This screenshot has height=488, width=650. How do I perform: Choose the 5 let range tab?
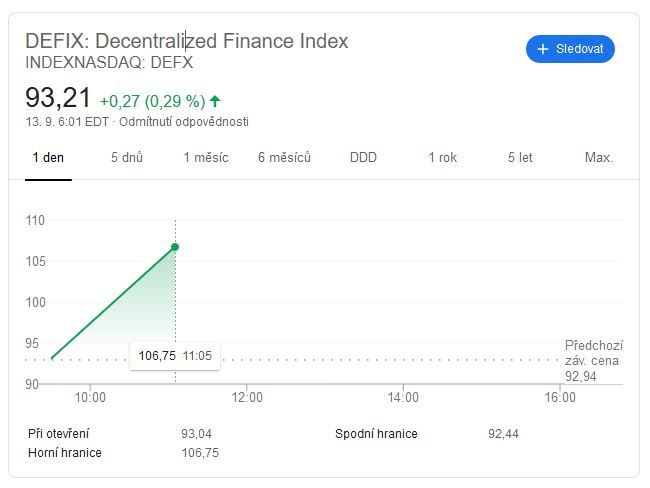520,158
